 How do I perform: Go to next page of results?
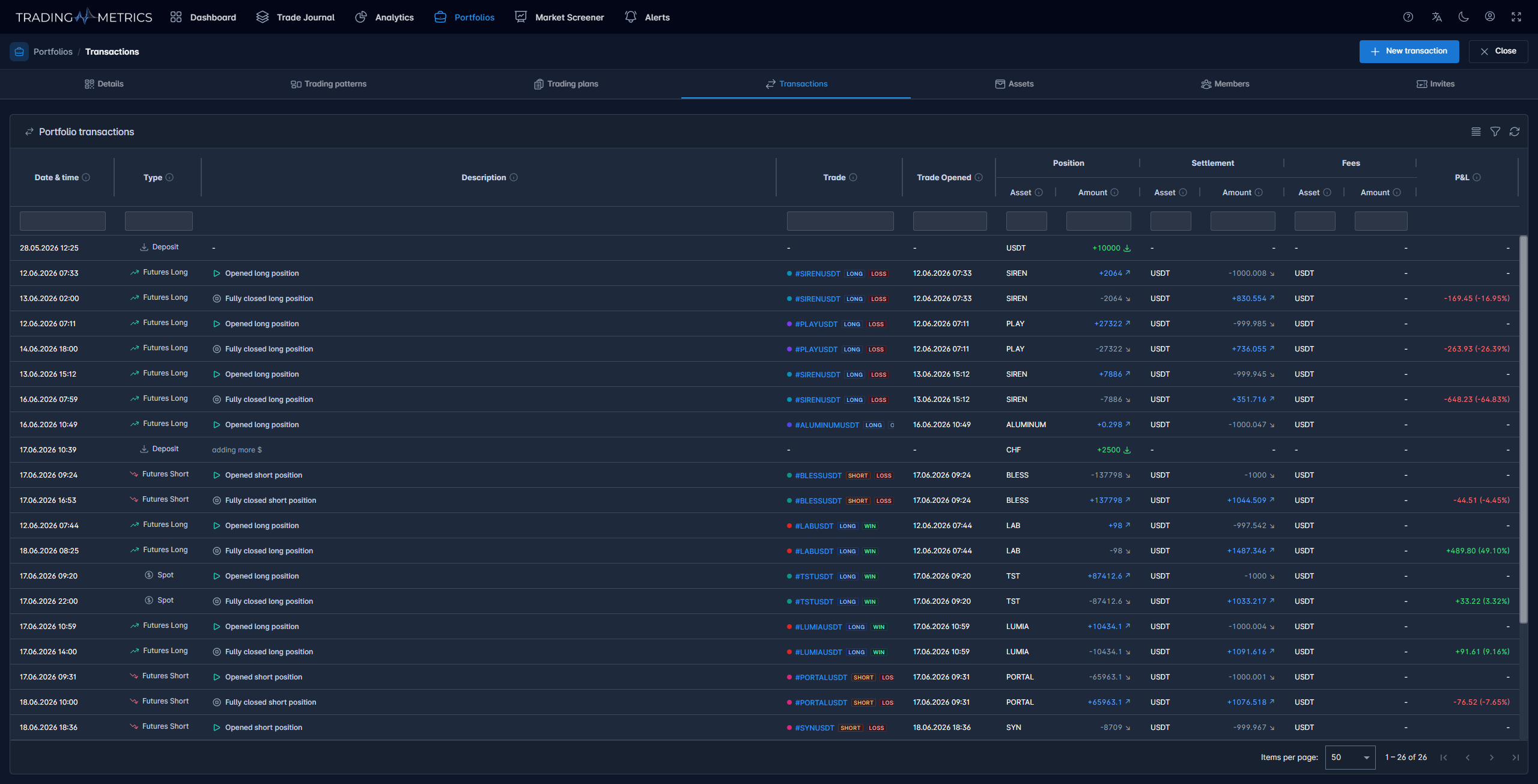(x=1492, y=757)
